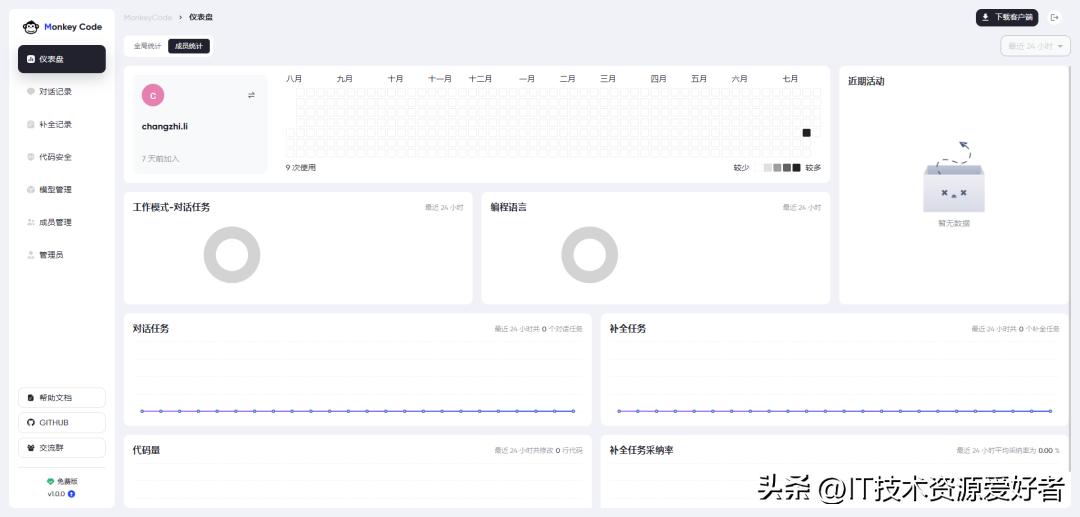This screenshot has width=1080, height=517.
Task: Click the 编程语言 donut chart
Action: [x=590, y=255]
